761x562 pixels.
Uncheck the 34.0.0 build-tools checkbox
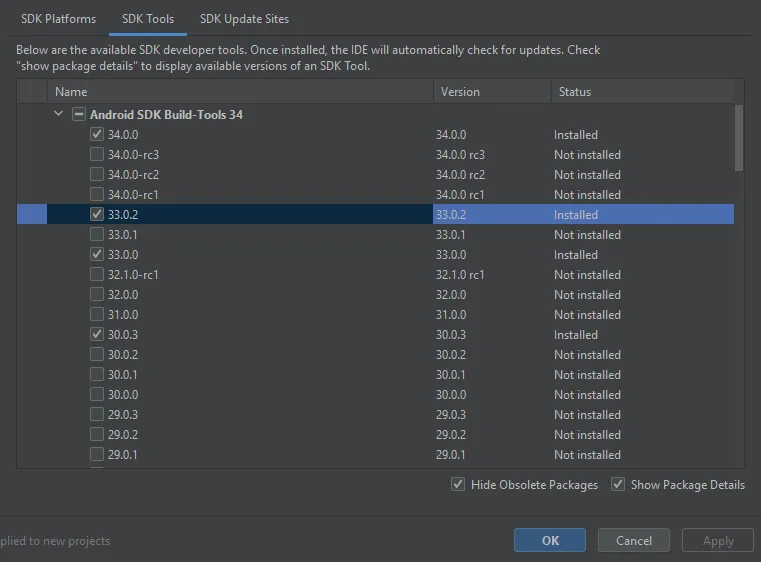coord(97,134)
